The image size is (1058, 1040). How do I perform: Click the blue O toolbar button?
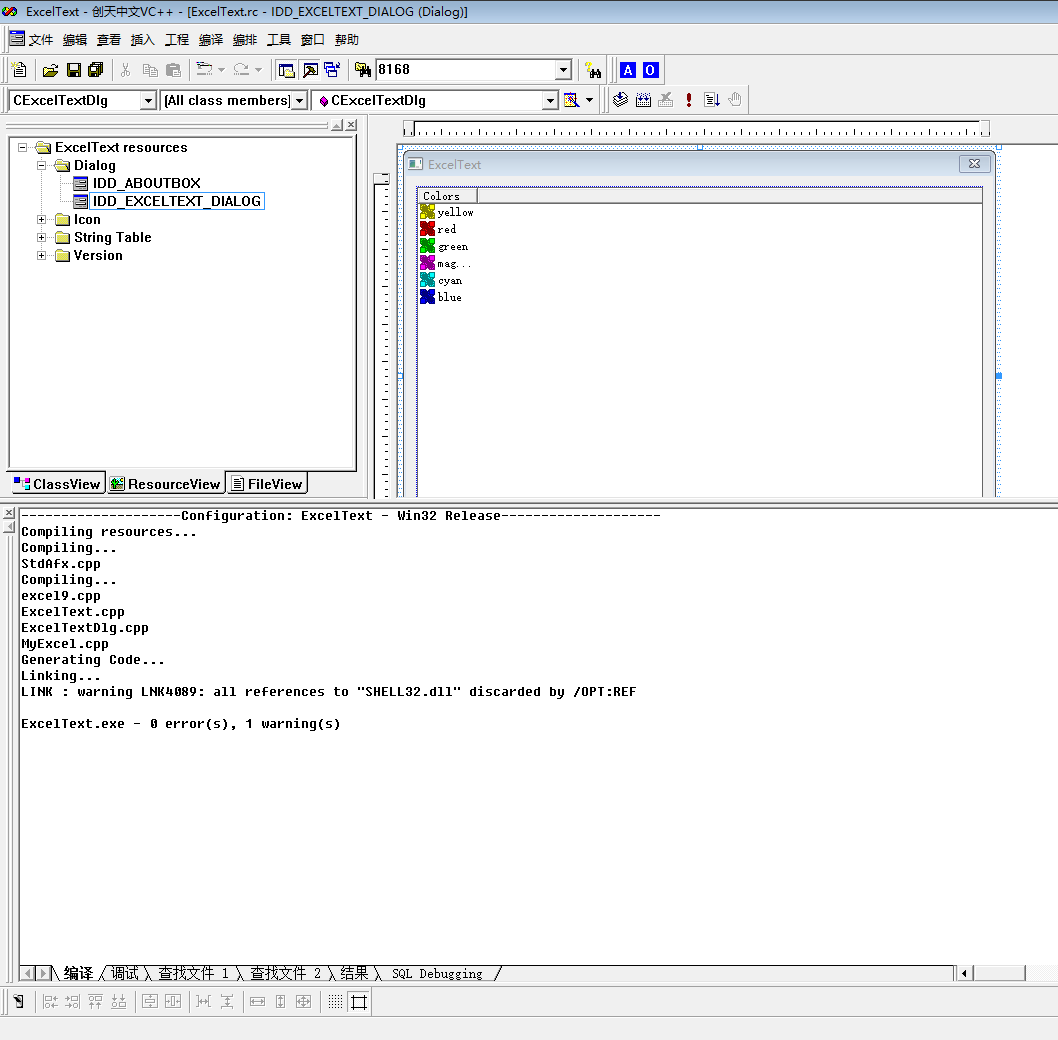tap(650, 70)
